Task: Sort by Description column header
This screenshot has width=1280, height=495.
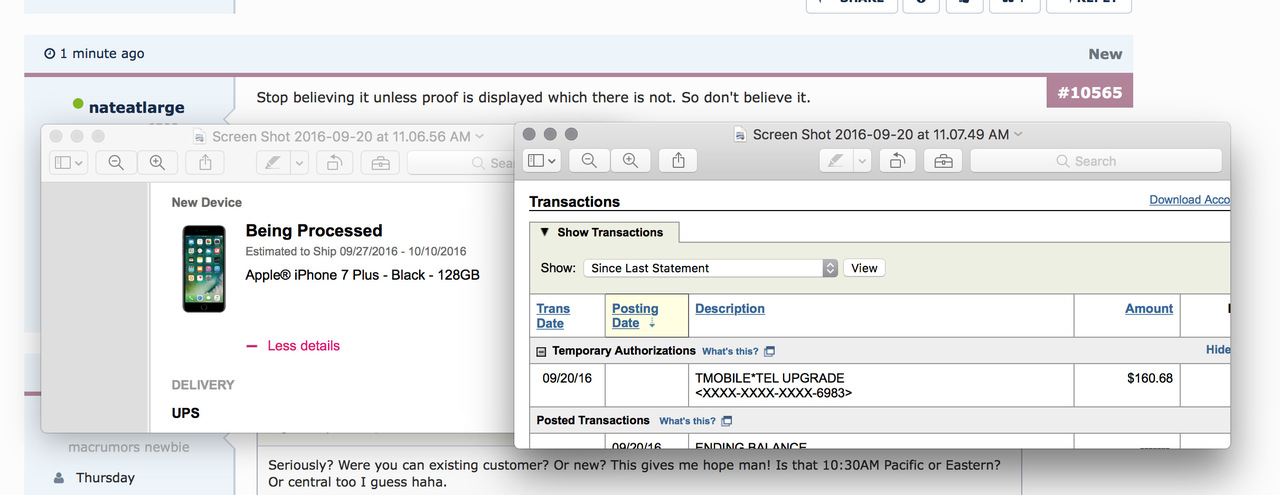Action: point(730,309)
